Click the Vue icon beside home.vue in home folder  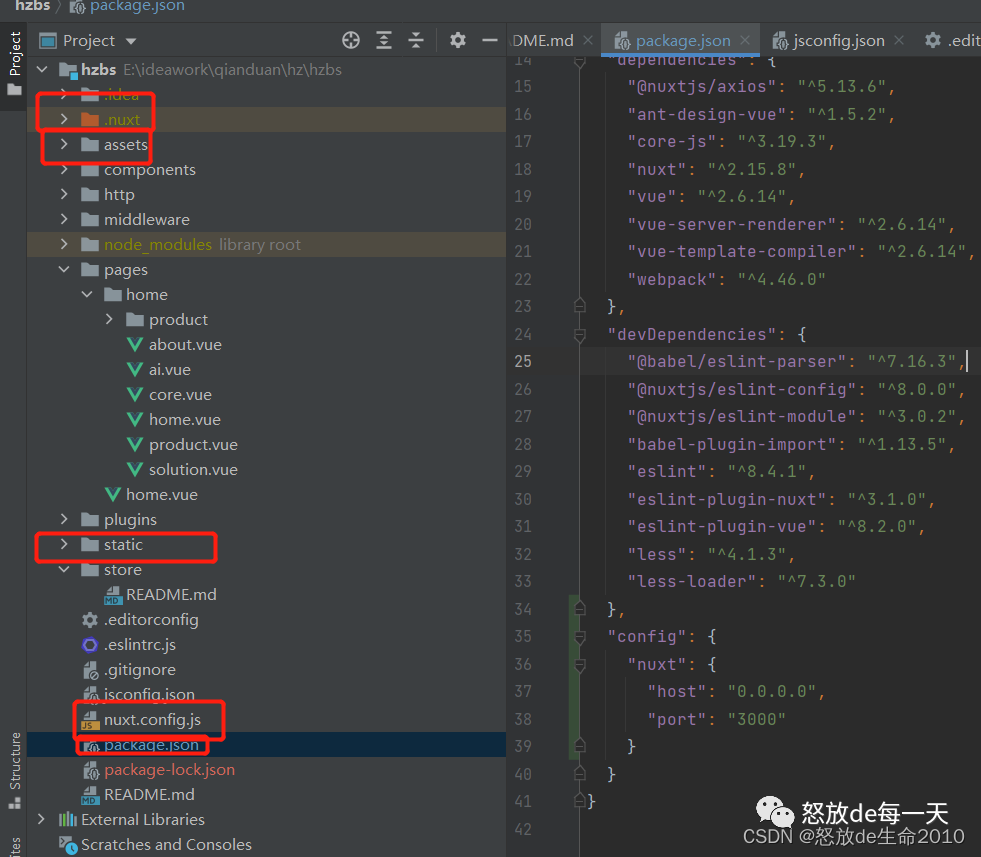click(135, 420)
